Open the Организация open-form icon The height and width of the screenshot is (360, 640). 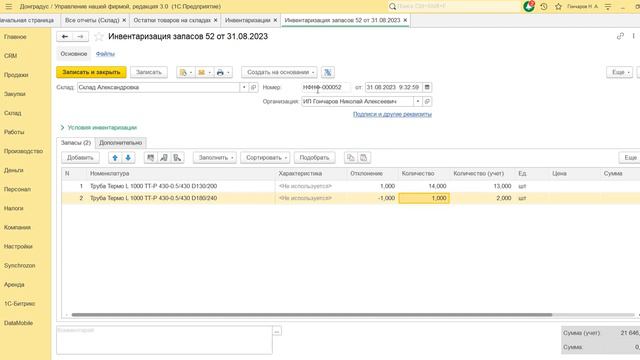pos(427,101)
